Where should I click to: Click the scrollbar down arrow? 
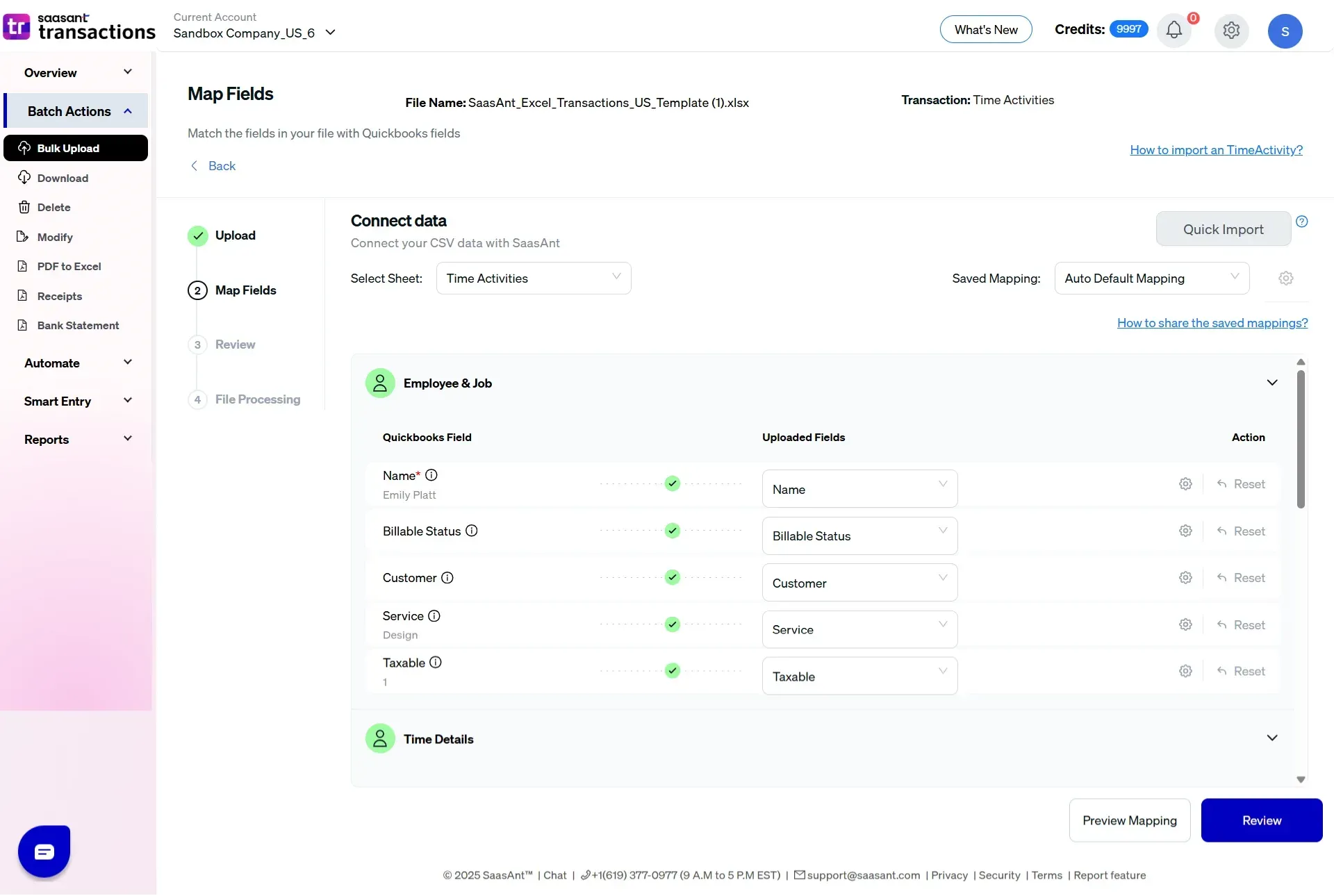(1301, 780)
